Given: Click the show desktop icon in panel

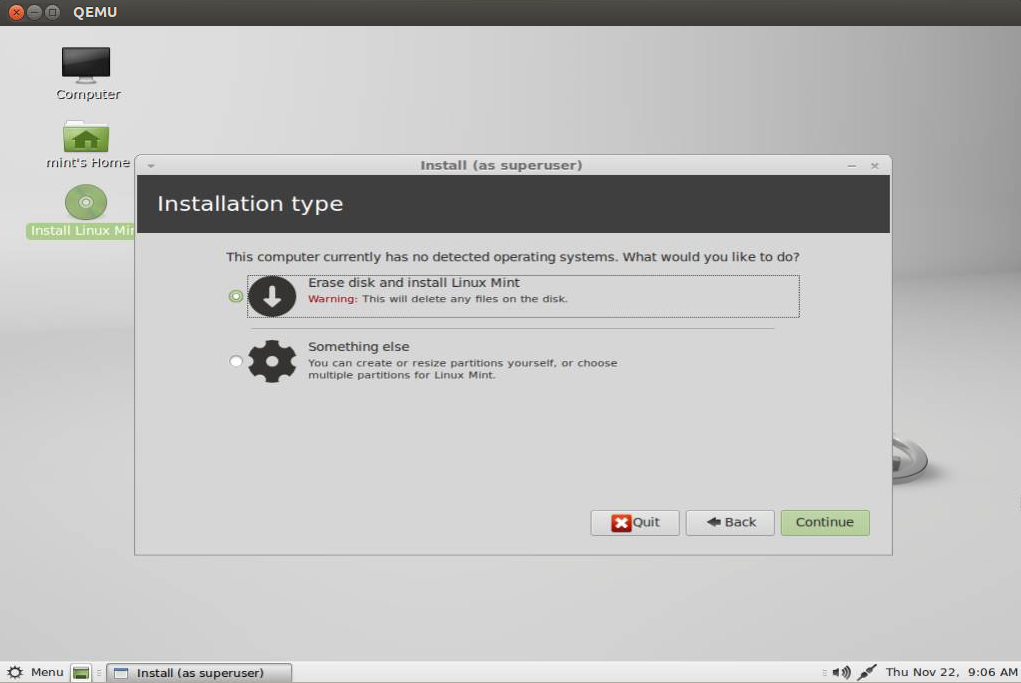Looking at the screenshot, I should click(81, 673).
